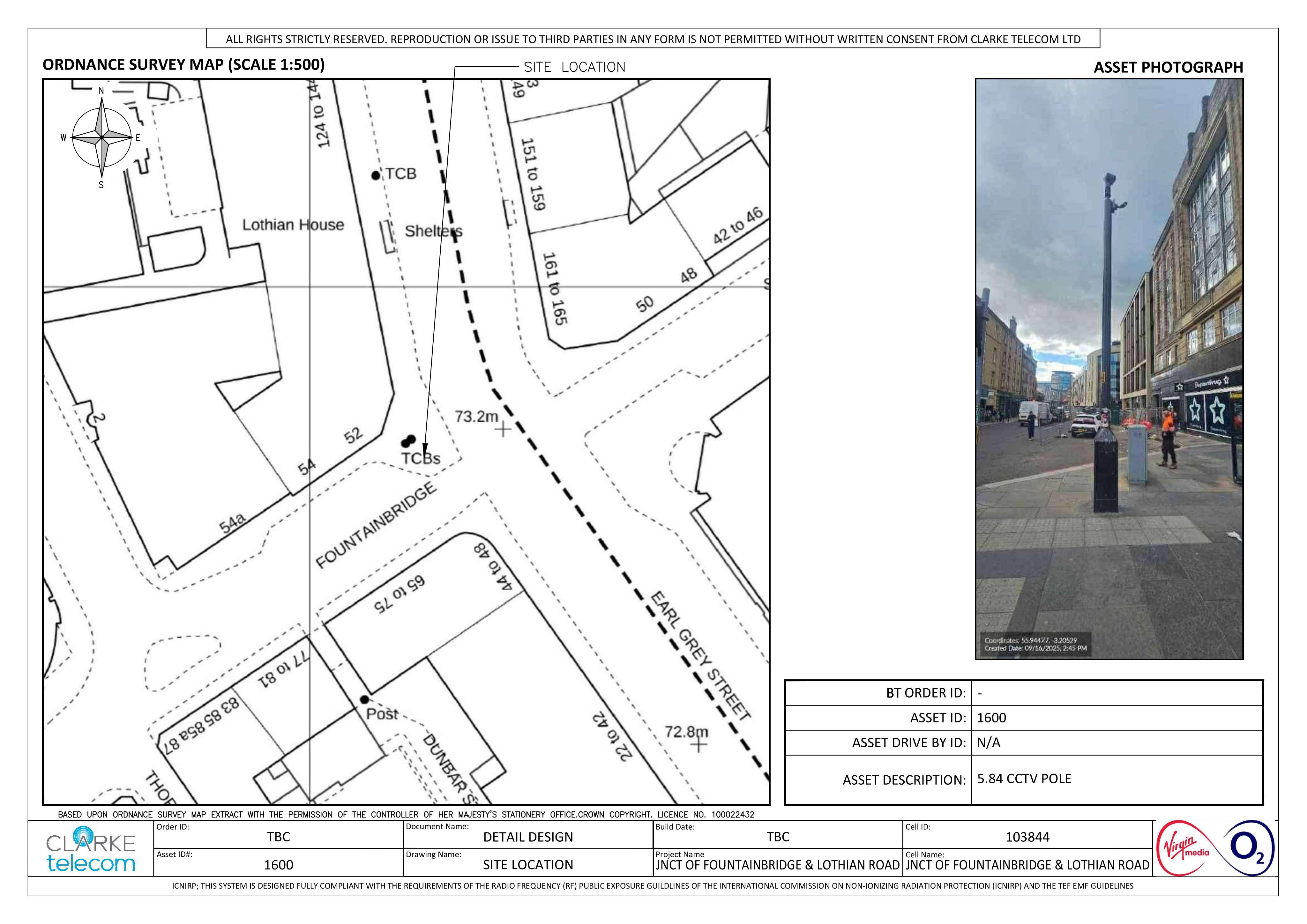Screen dimensions: 1307x924
Task: Click the 'ALL RIGHTS STRICTLY RESERVED' notice banner
Action: (653, 39)
